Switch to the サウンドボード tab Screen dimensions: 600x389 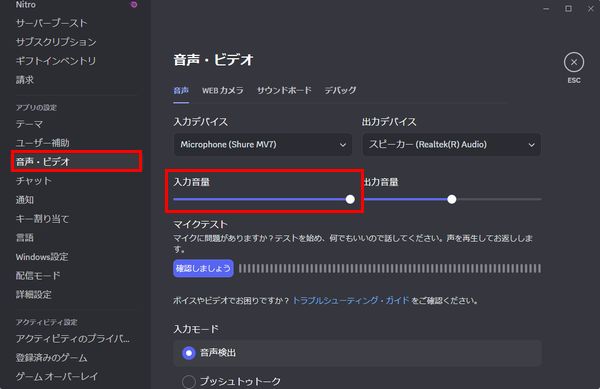(x=284, y=91)
